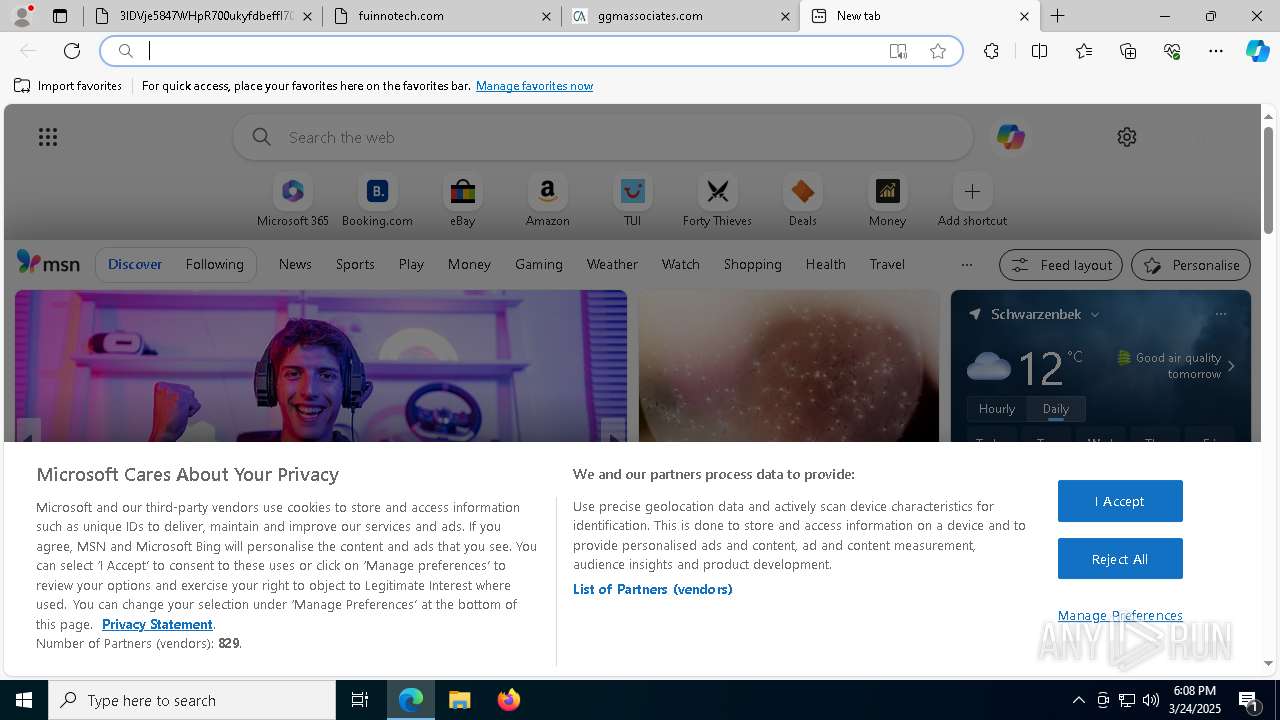Click the Copilot icon beside web search
Screen dimensions: 1280x720
tap(1010, 137)
